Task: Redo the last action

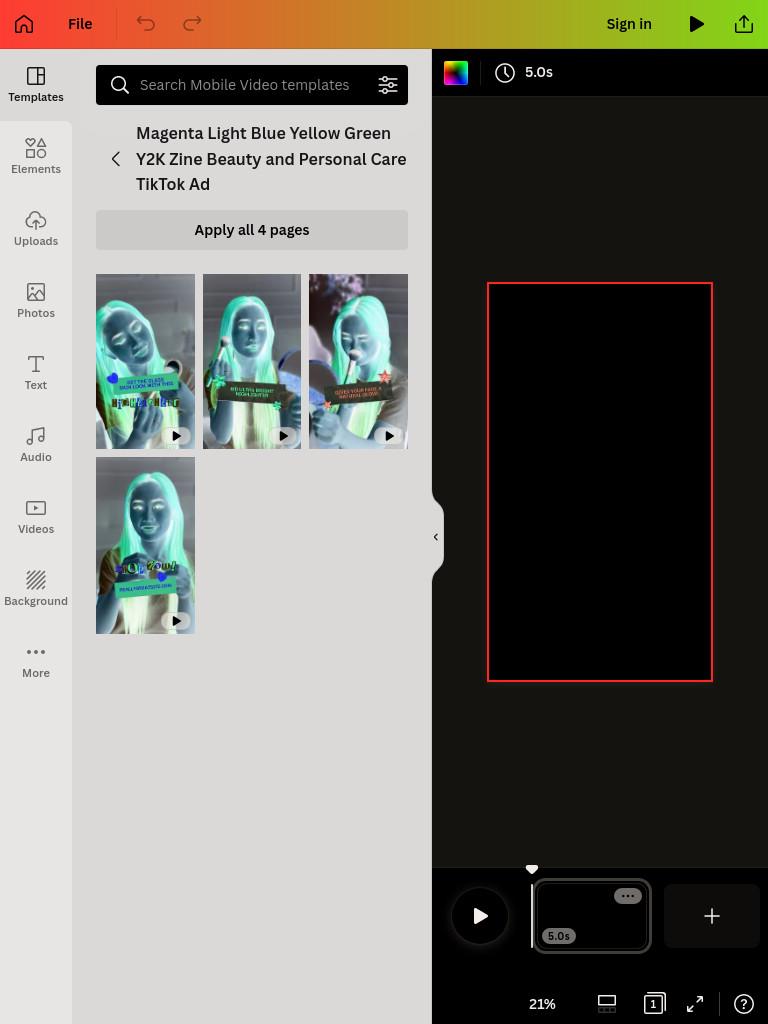Action: coord(192,24)
